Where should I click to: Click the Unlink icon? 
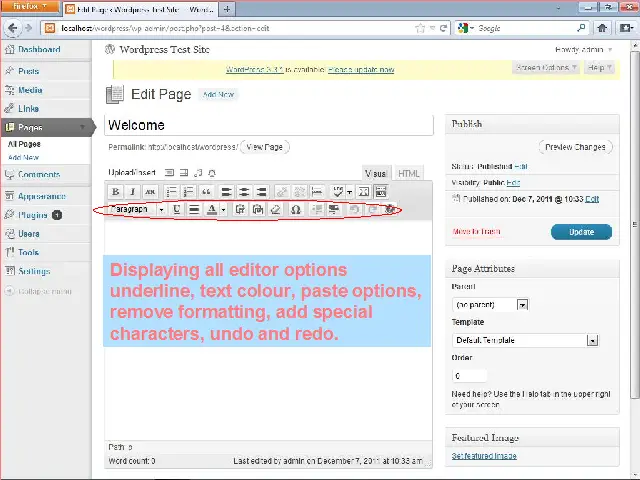299,191
